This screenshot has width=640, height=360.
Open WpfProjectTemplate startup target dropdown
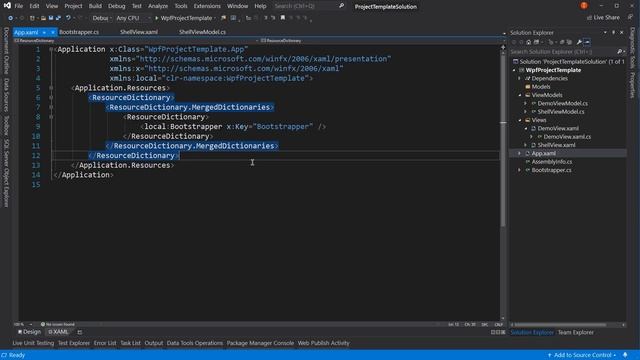pos(215,18)
